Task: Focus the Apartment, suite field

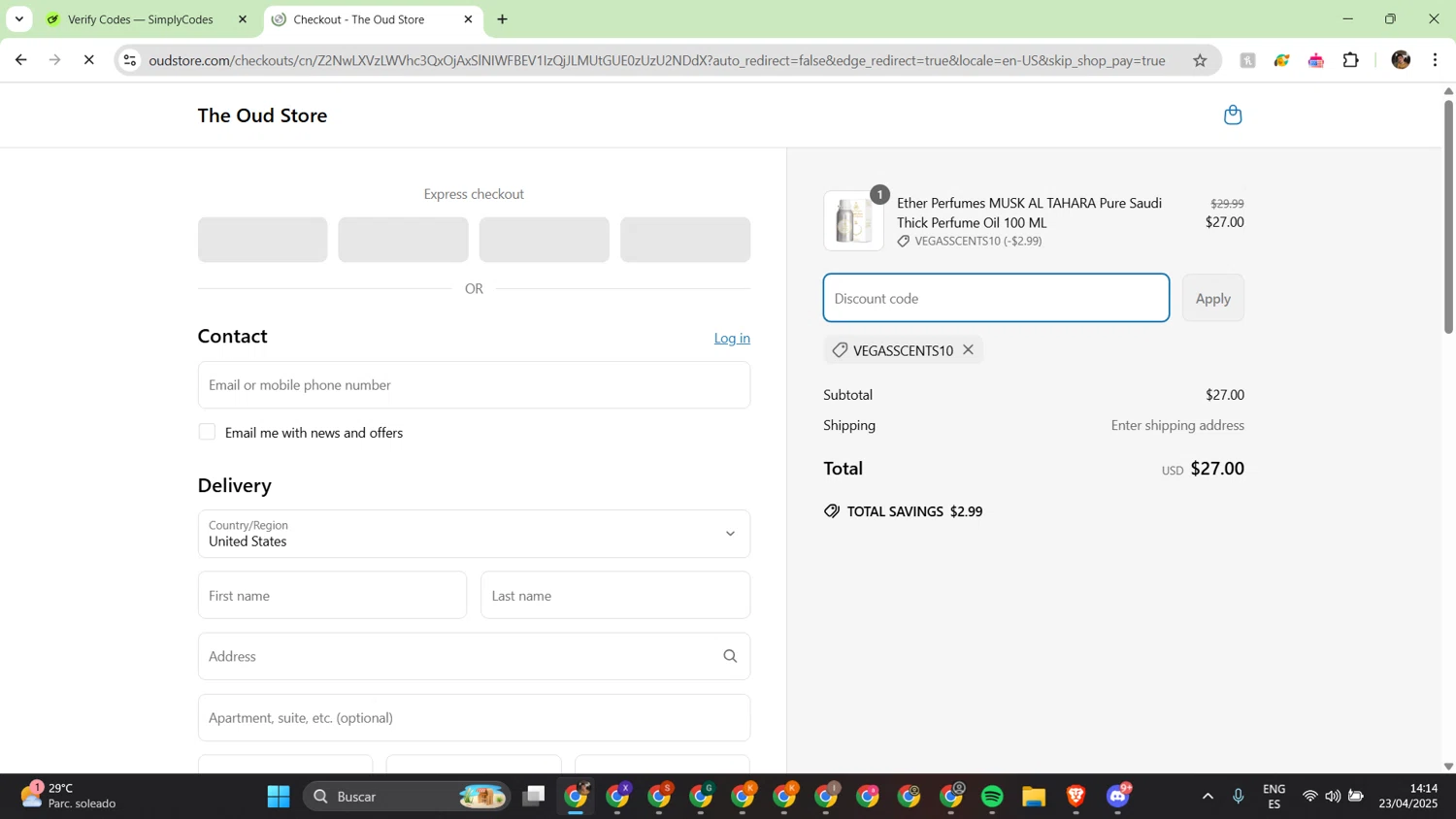Action: pos(474,717)
